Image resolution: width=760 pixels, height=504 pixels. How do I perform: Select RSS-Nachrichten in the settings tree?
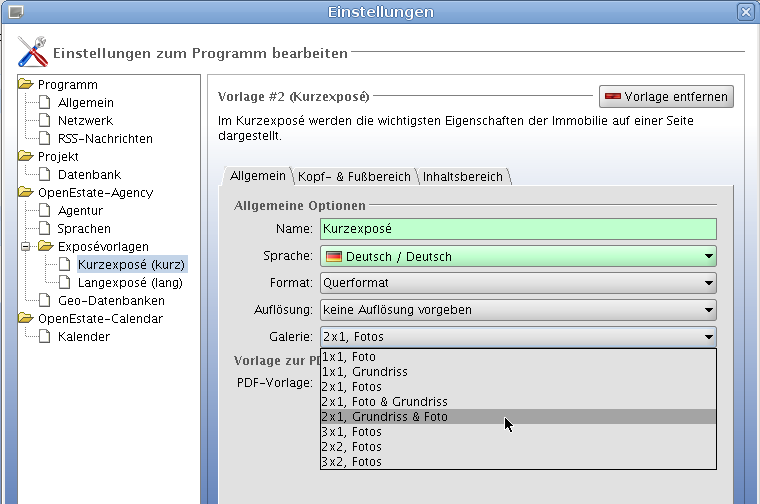(105, 139)
